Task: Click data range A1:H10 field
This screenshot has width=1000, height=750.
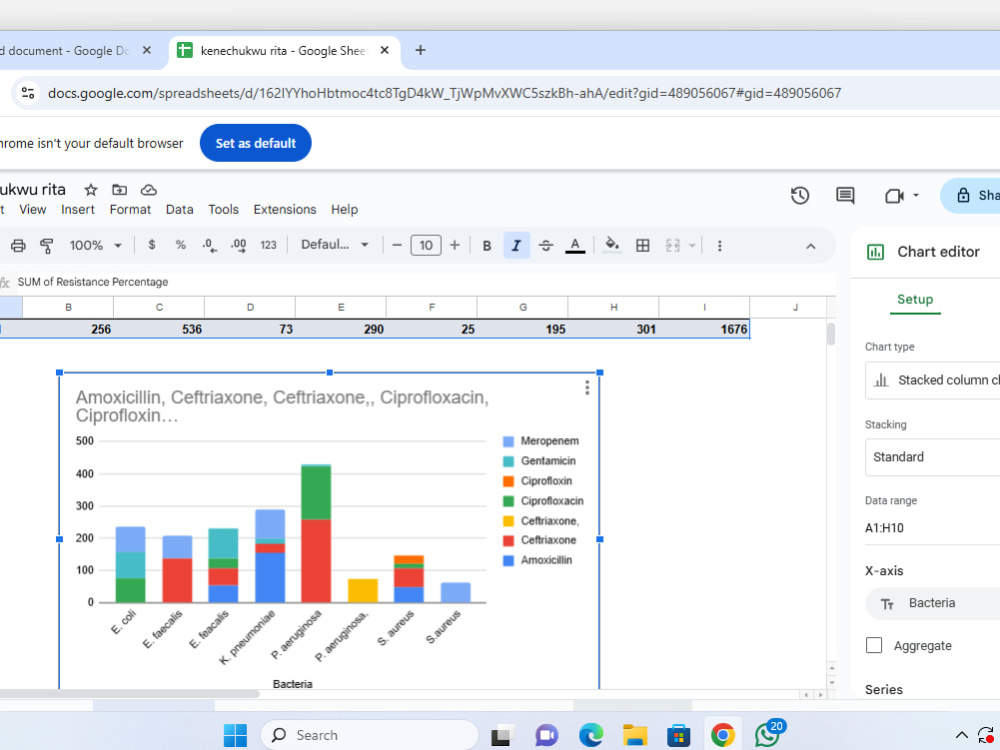Action: pyautogui.click(x=932, y=528)
